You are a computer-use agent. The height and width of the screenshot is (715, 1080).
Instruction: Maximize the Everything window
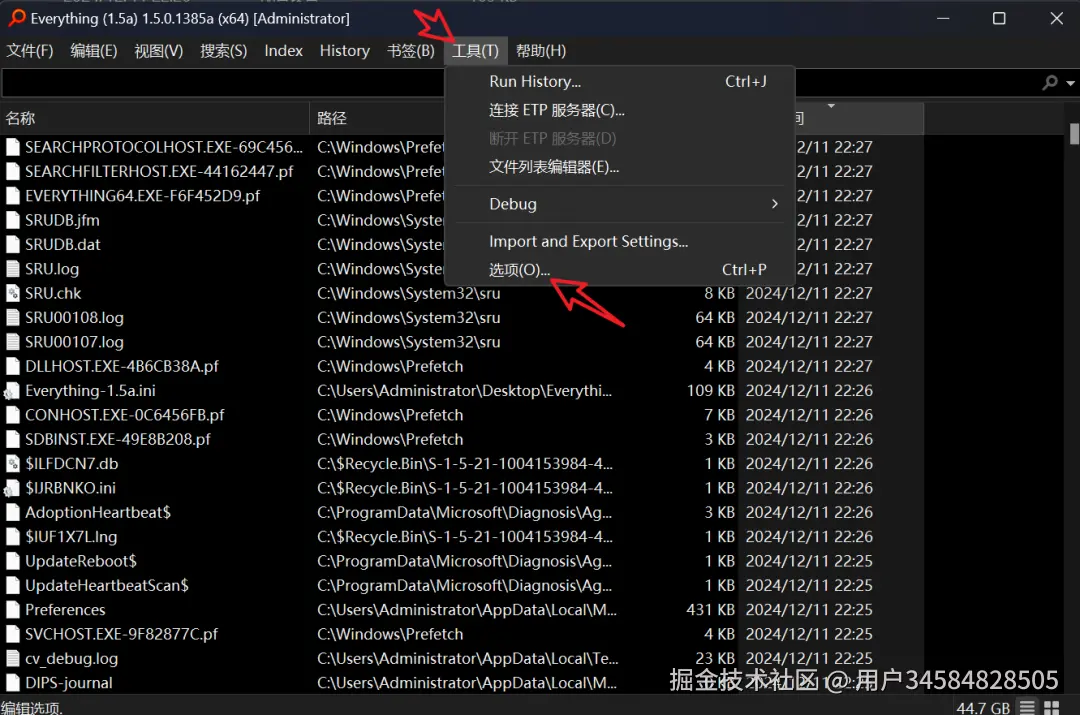999,19
